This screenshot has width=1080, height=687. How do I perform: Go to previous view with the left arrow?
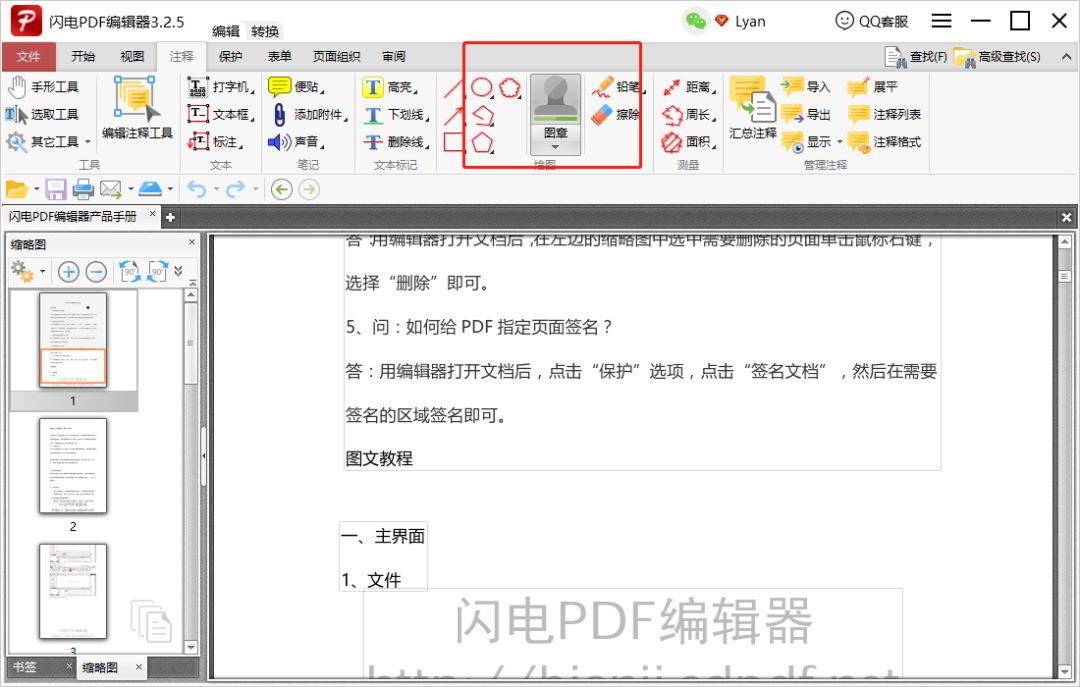pyautogui.click(x=282, y=189)
